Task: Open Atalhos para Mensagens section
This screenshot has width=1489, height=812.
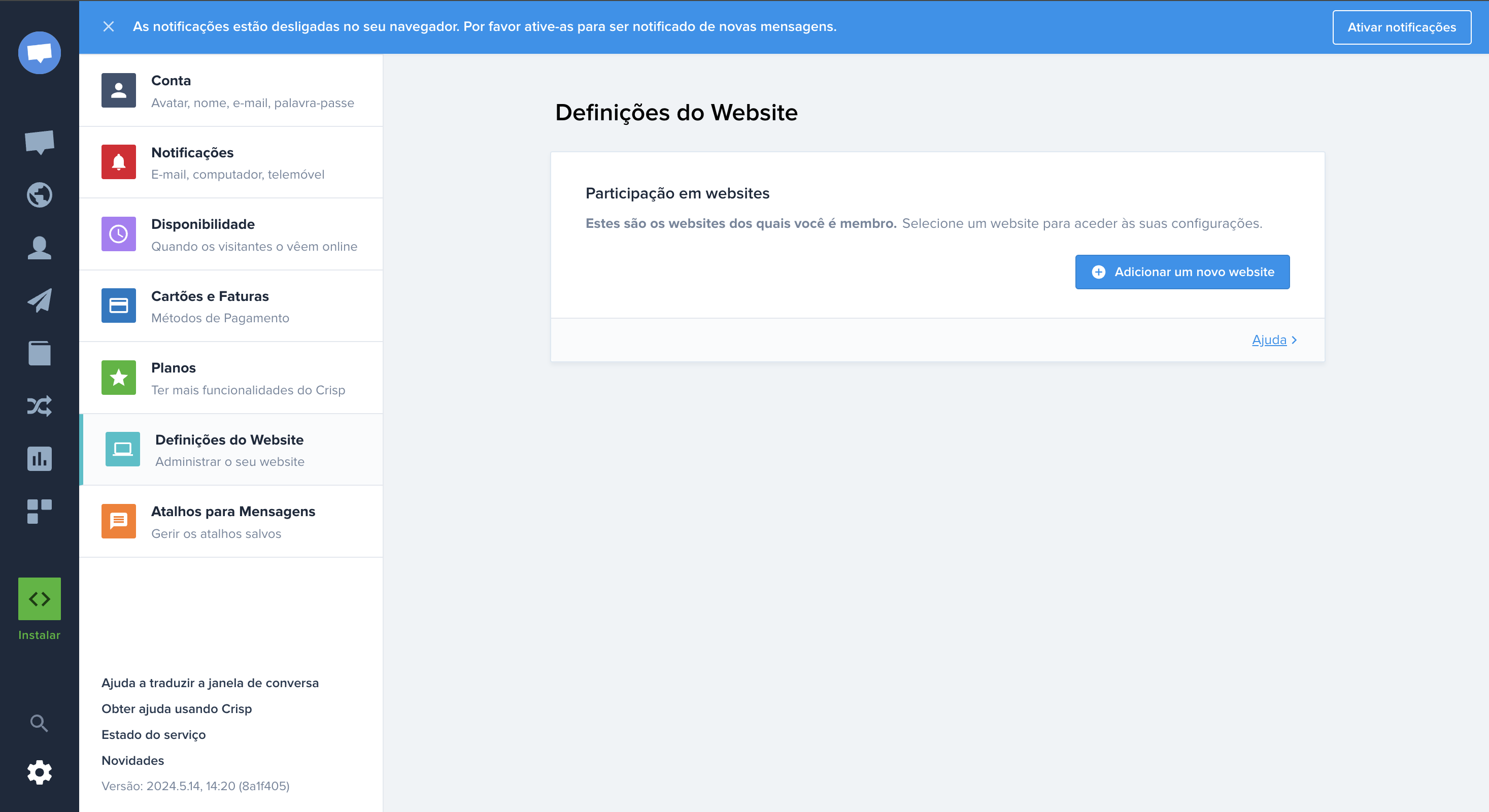Action: tap(230, 521)
